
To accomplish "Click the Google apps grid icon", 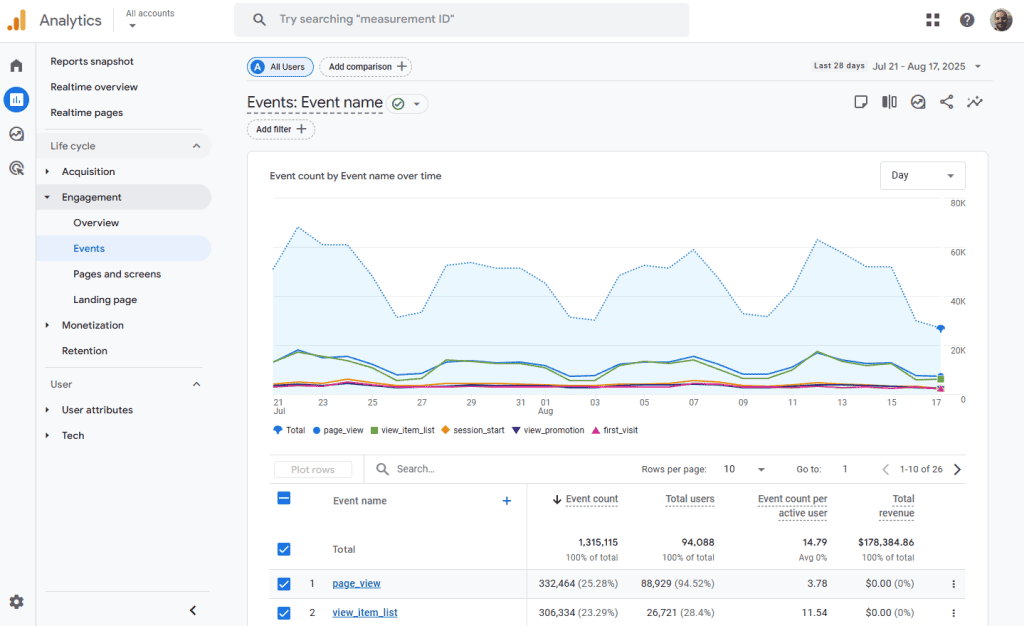I will (933, 20).
